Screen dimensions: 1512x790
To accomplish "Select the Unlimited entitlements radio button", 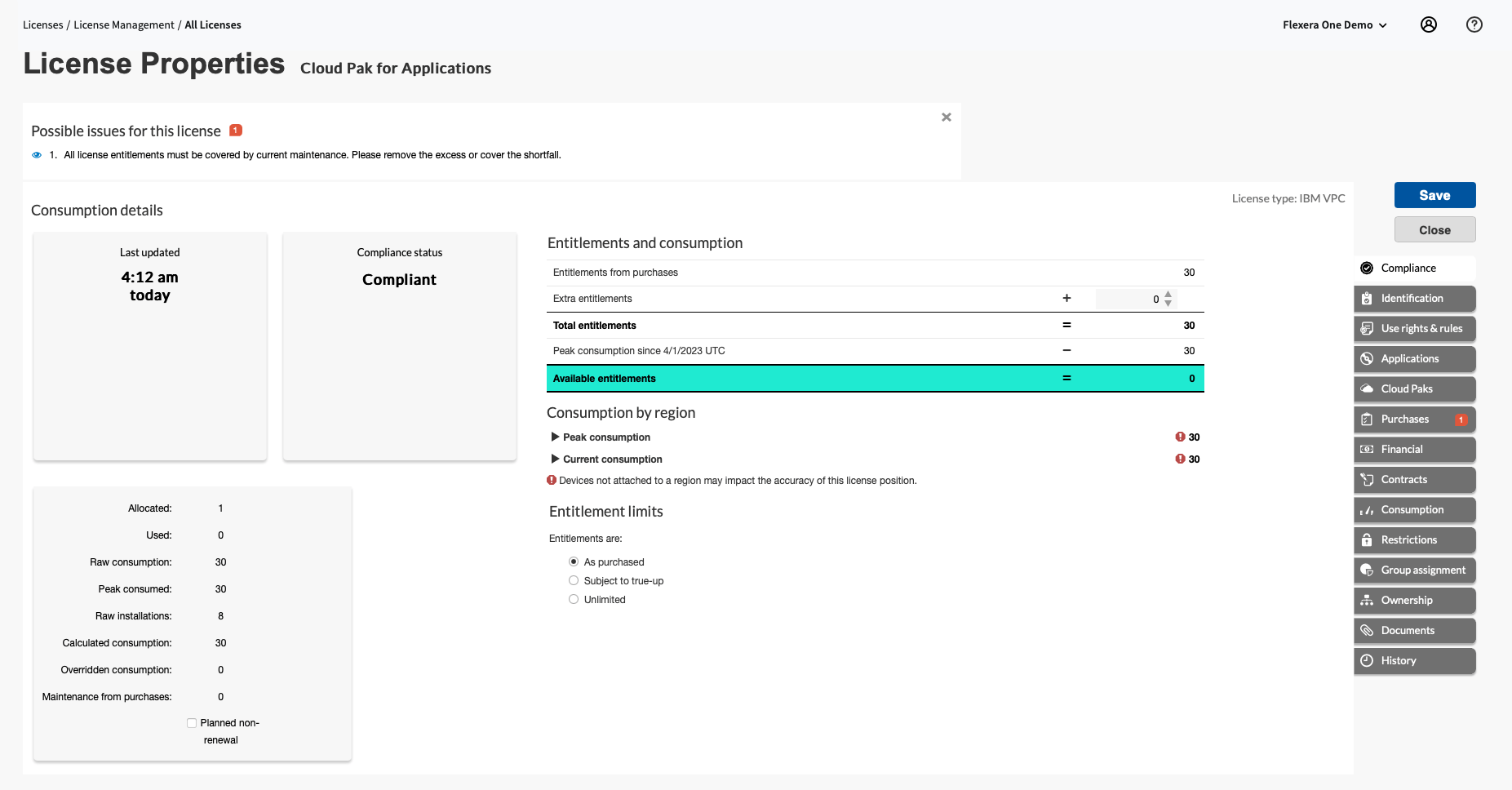I will point(574,600).
